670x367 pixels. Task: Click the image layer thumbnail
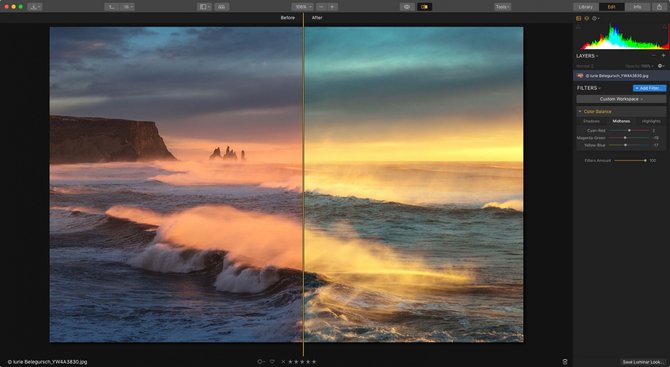click(580, 76)
